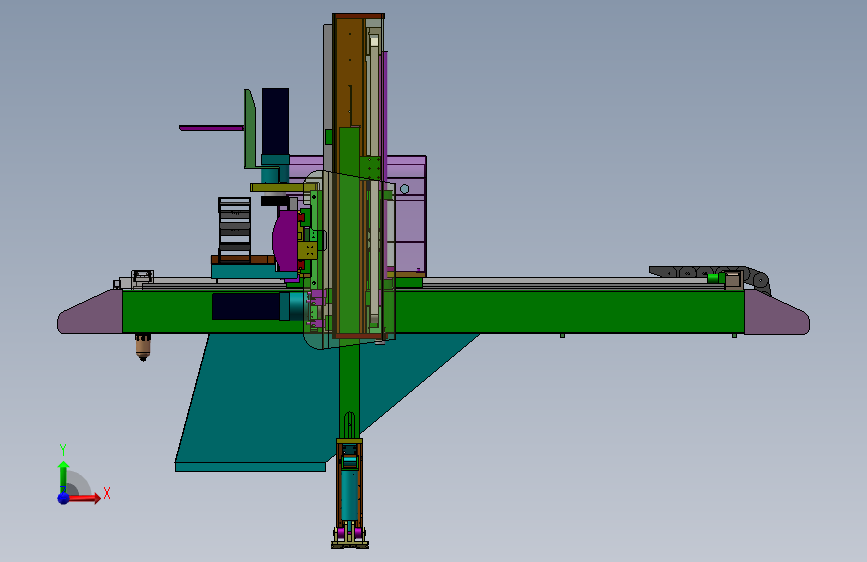The width and height of the screenshot is (867, 562).
Task: Select the thin purple horizontal rod
Action: pos(211,128)
